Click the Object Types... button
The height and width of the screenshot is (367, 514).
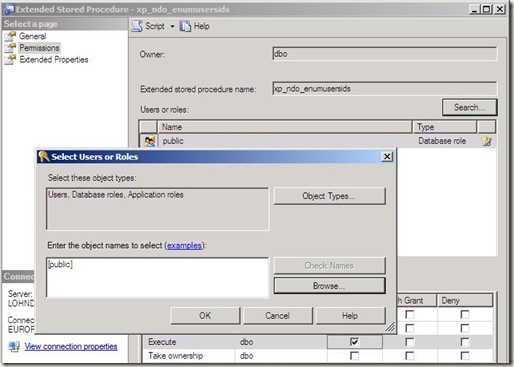coord(329,196)
